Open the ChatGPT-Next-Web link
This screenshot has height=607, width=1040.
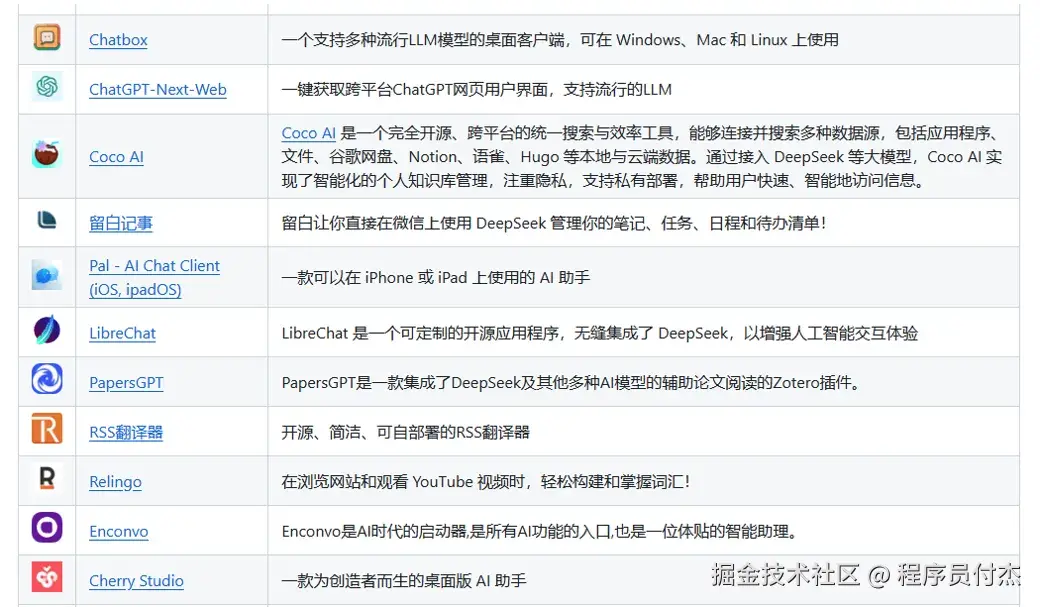pos(158,90)
